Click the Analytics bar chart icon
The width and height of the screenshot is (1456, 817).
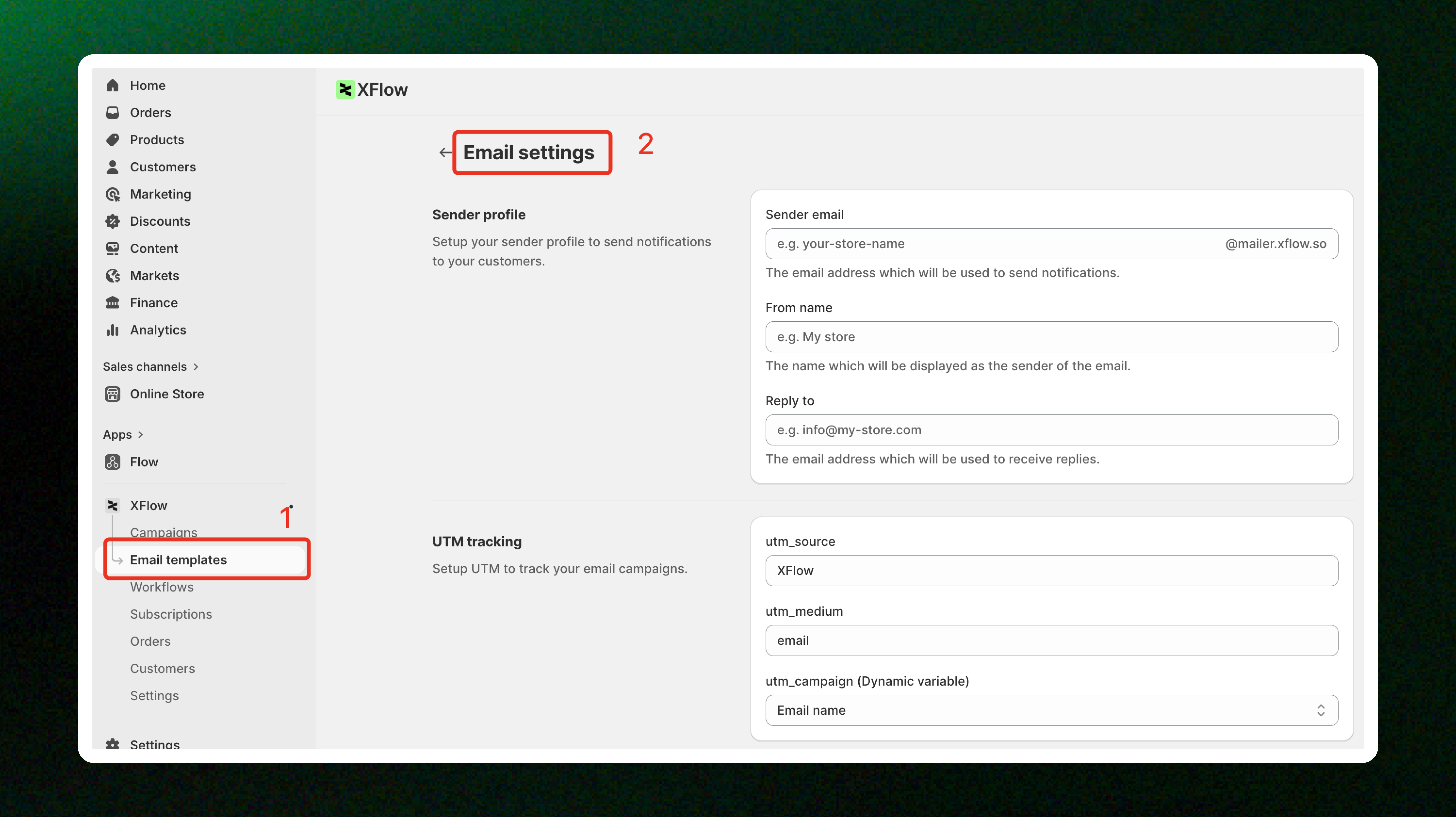pyautogui.click(x=113, y=329)
